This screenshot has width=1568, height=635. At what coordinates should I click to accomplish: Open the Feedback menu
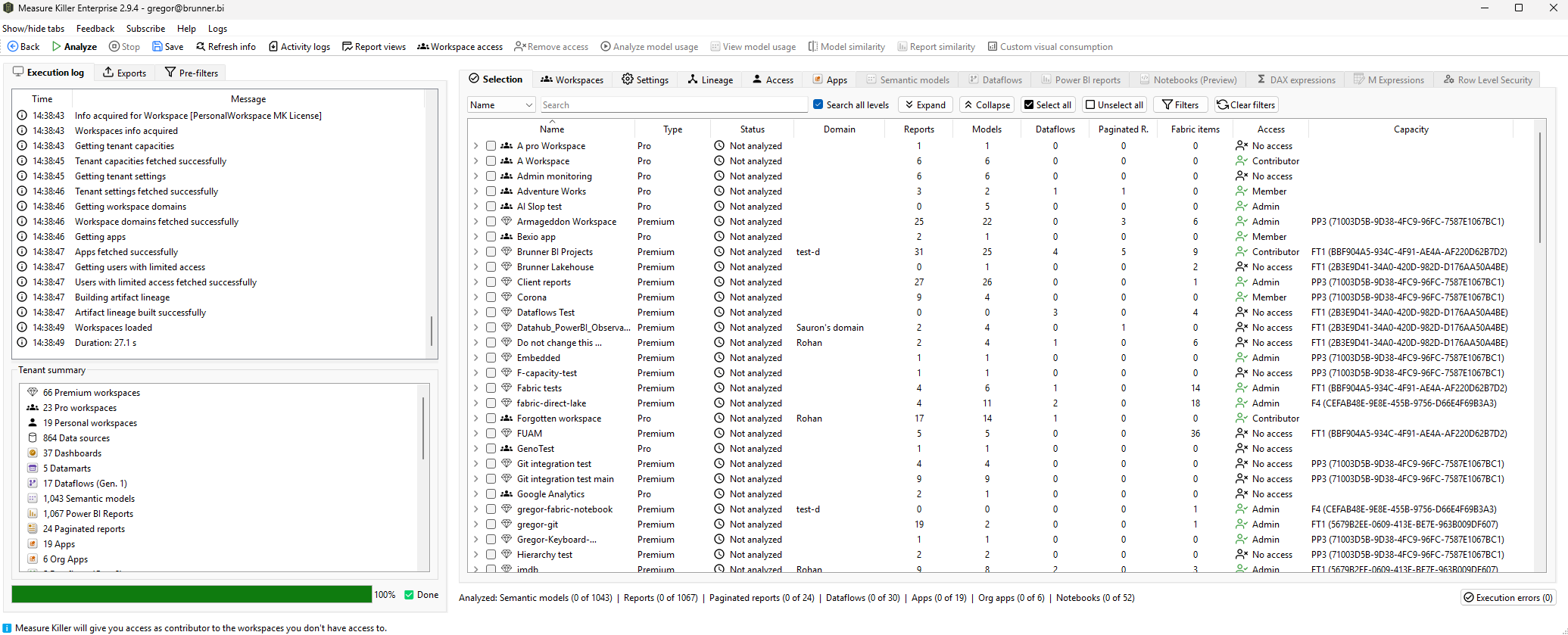coord(95,28)
